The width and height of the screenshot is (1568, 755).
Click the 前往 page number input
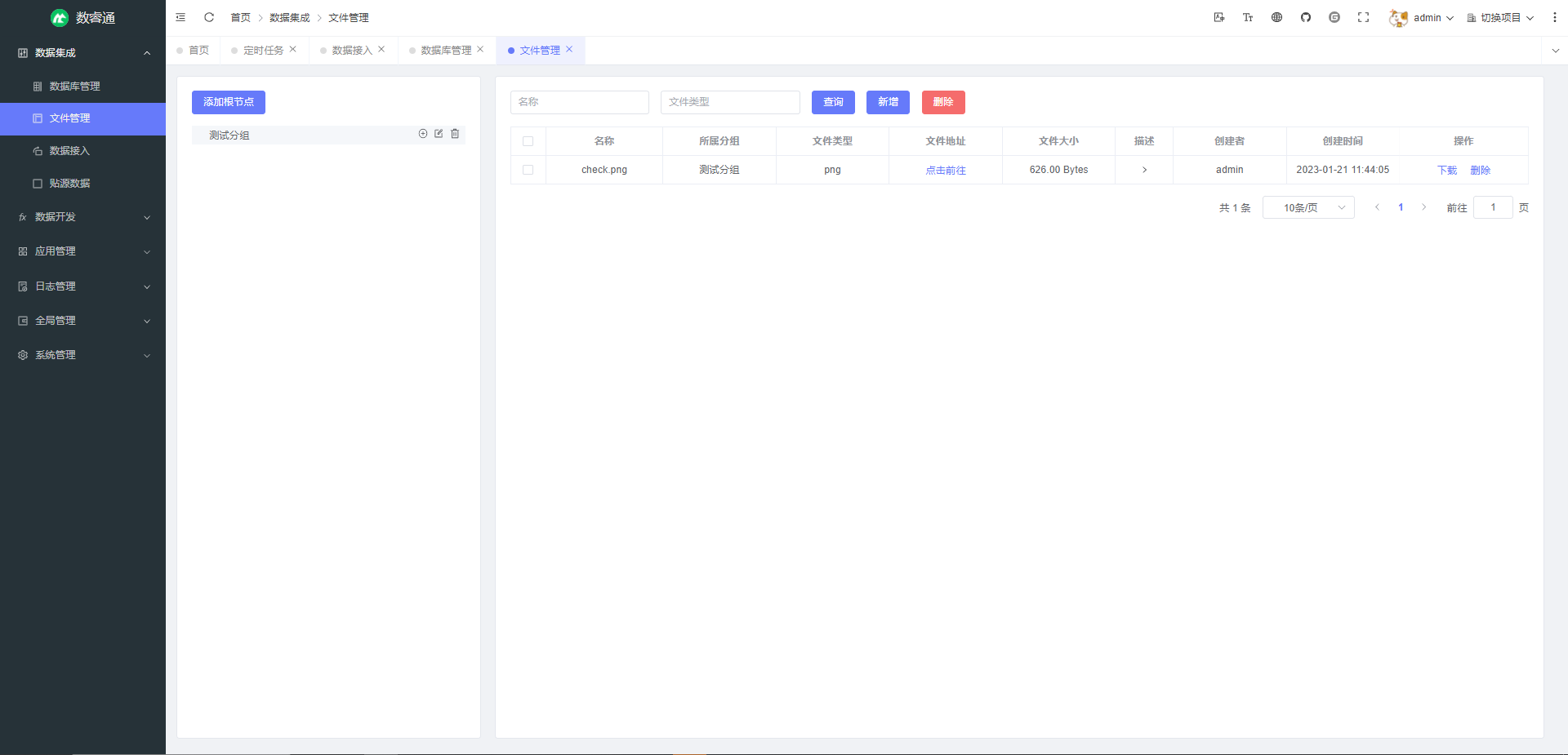click(1493, 207)
